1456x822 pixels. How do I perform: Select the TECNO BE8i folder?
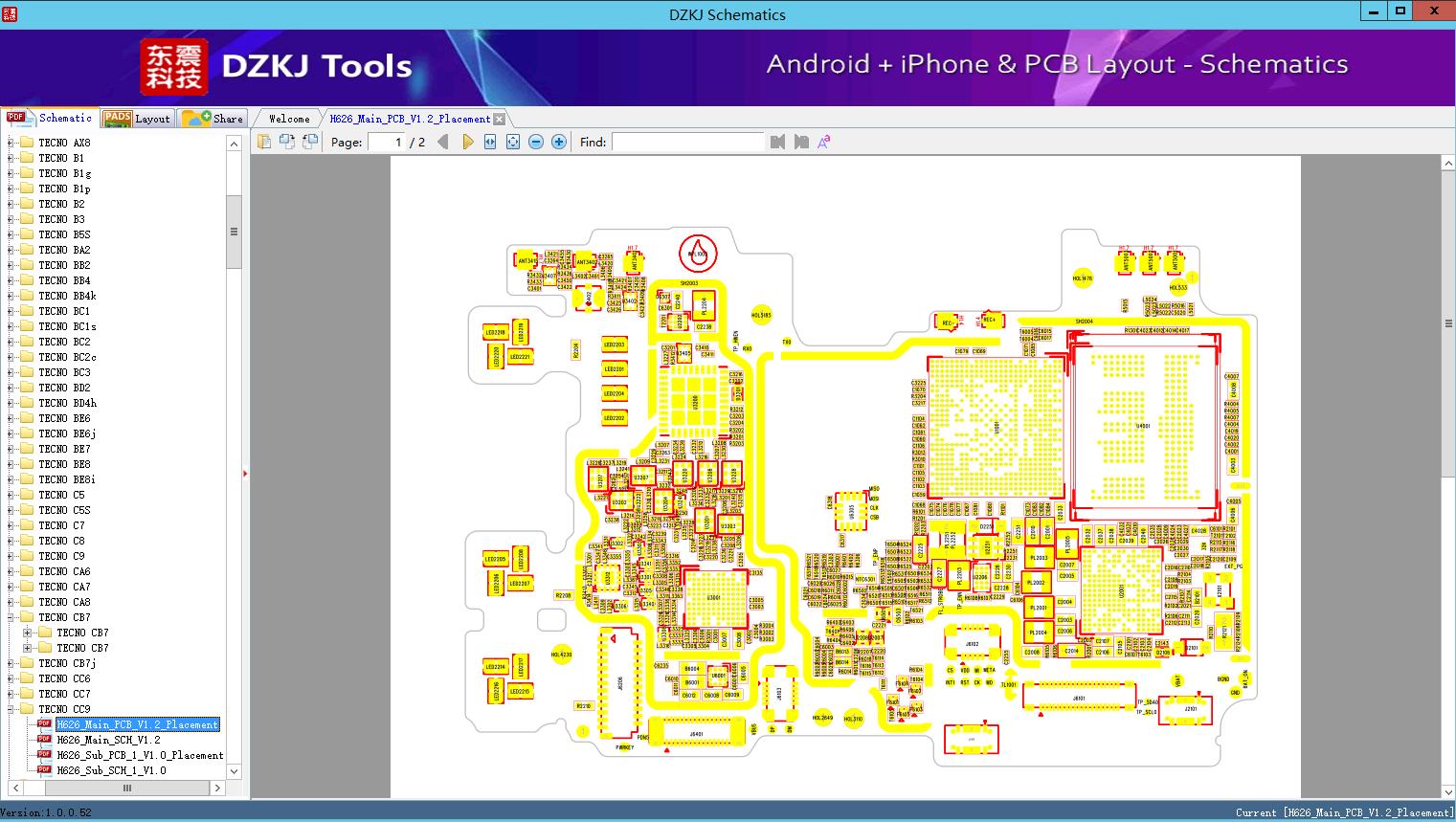[67, 479]
